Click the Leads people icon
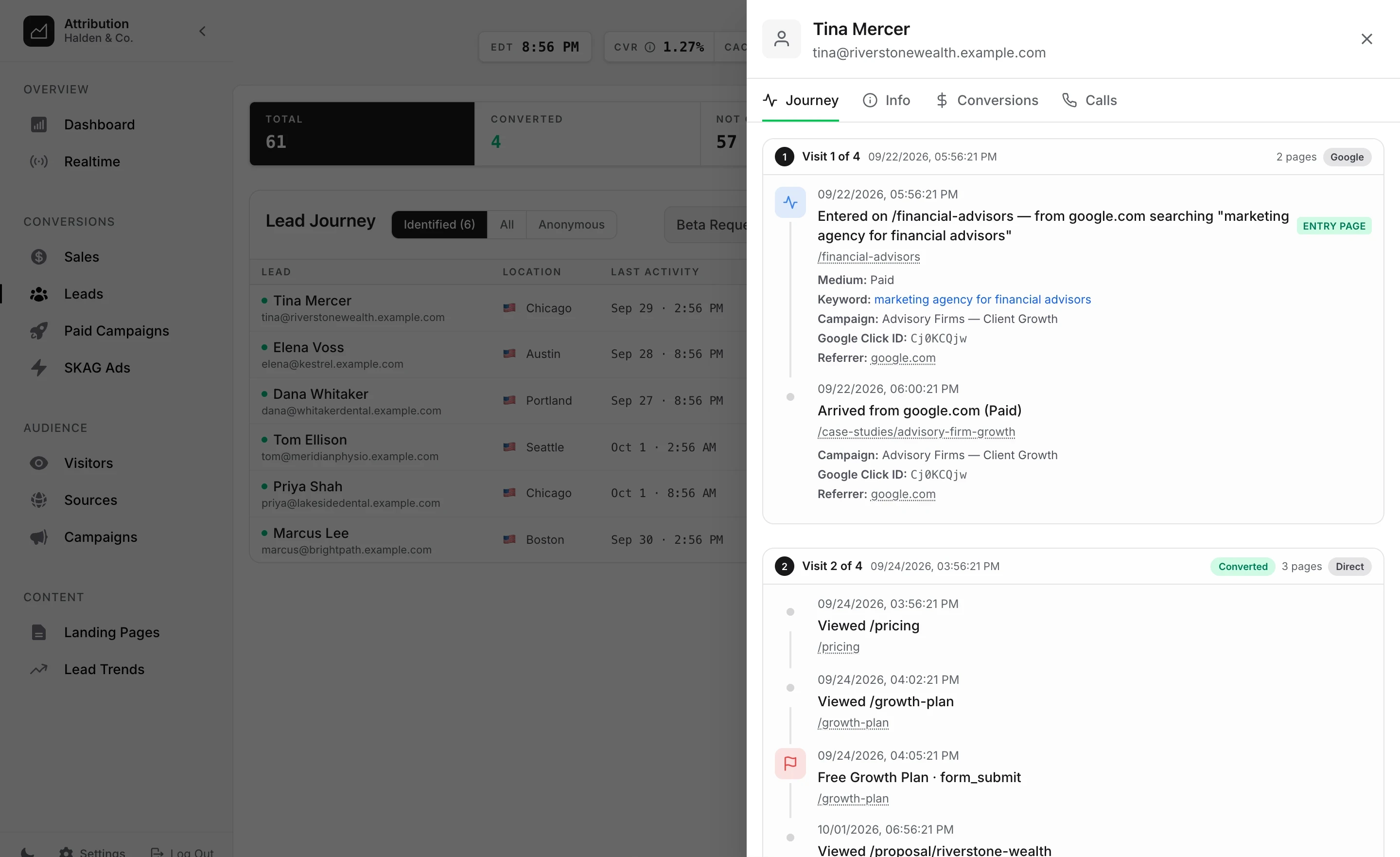This screenshot has height=857, width=1400. [x=38, y=294]
